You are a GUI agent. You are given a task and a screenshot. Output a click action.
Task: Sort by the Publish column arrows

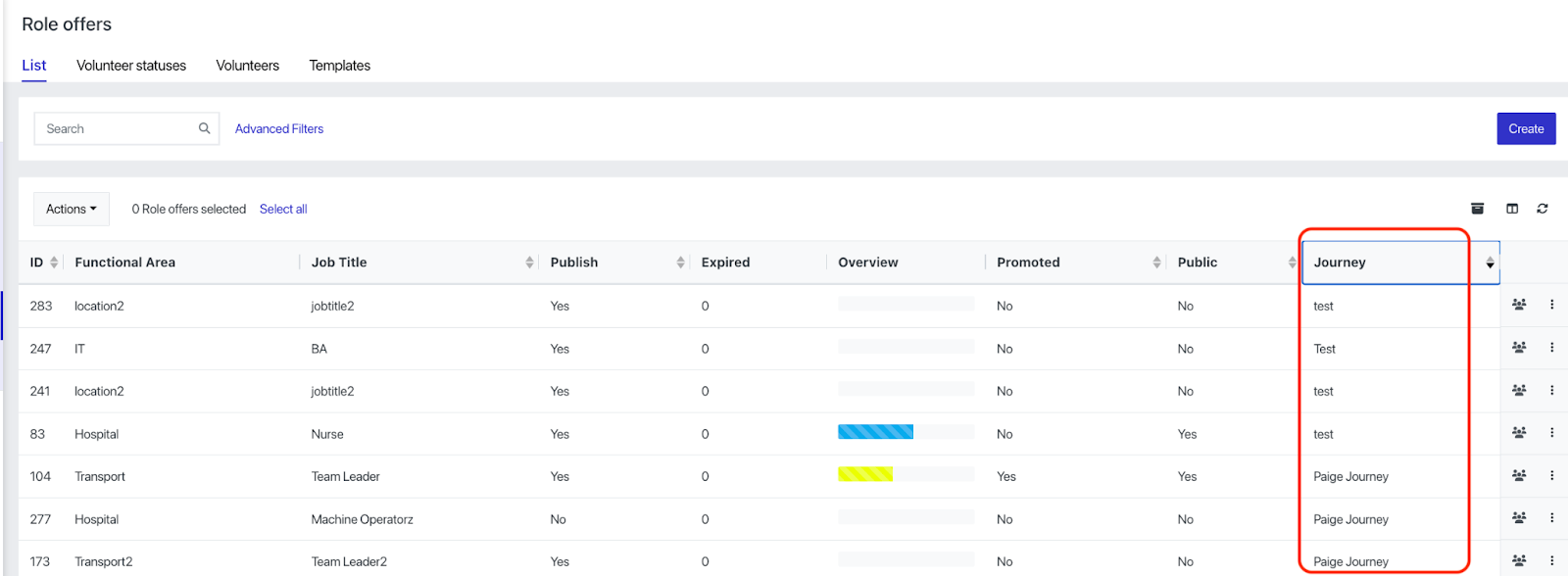(x=680, y=263)
